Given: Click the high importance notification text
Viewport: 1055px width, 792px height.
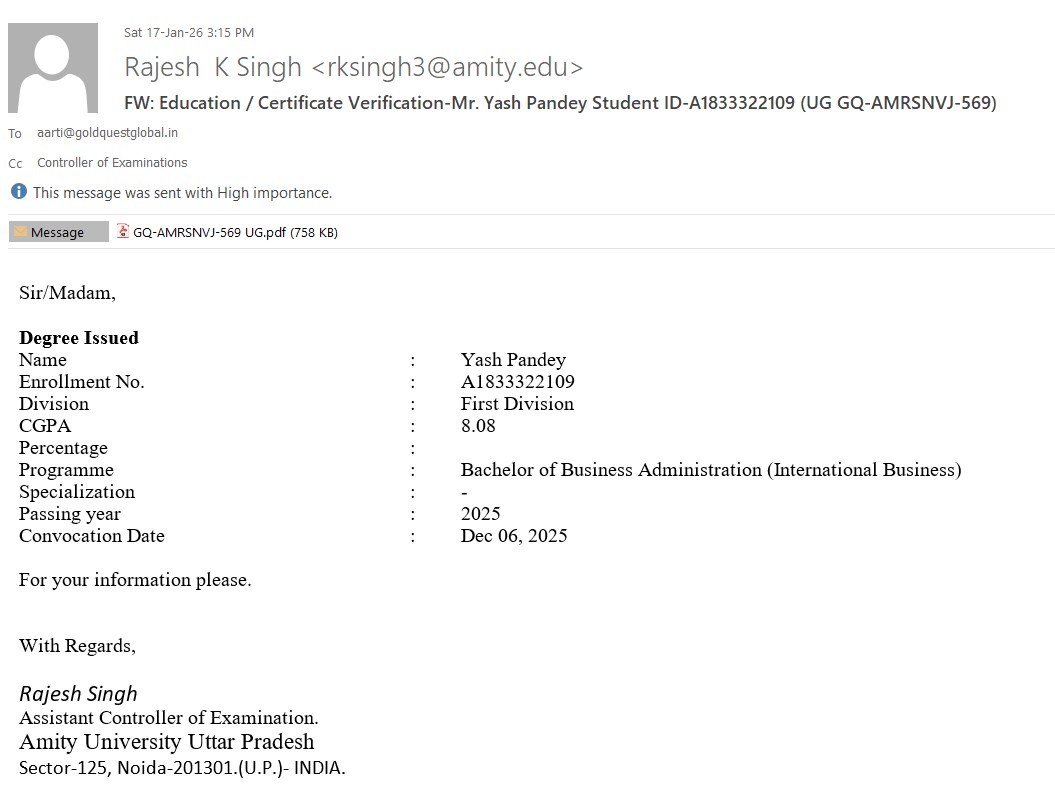Looking at the screenshot, I should [x=182, y=192].
